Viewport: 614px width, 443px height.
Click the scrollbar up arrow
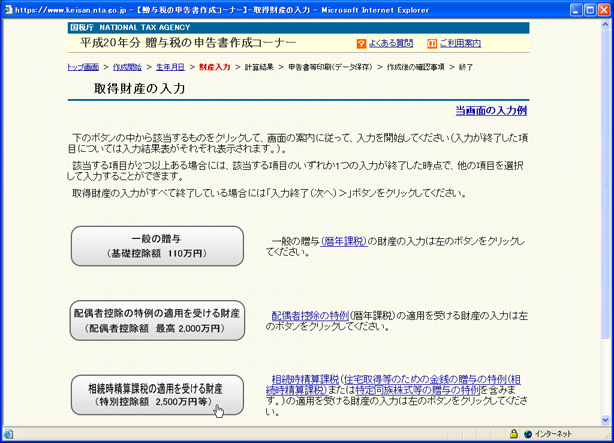606,26
